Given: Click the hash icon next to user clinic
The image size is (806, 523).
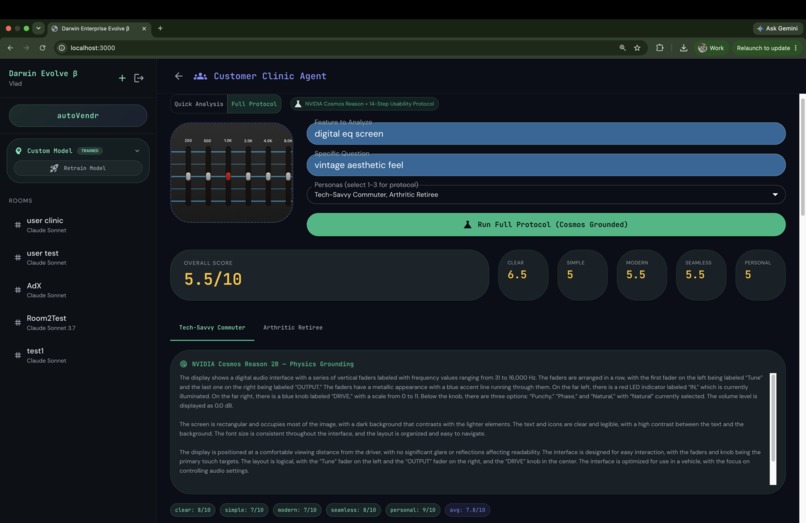Looking at the screenshot, I should [x=17, y=225].
